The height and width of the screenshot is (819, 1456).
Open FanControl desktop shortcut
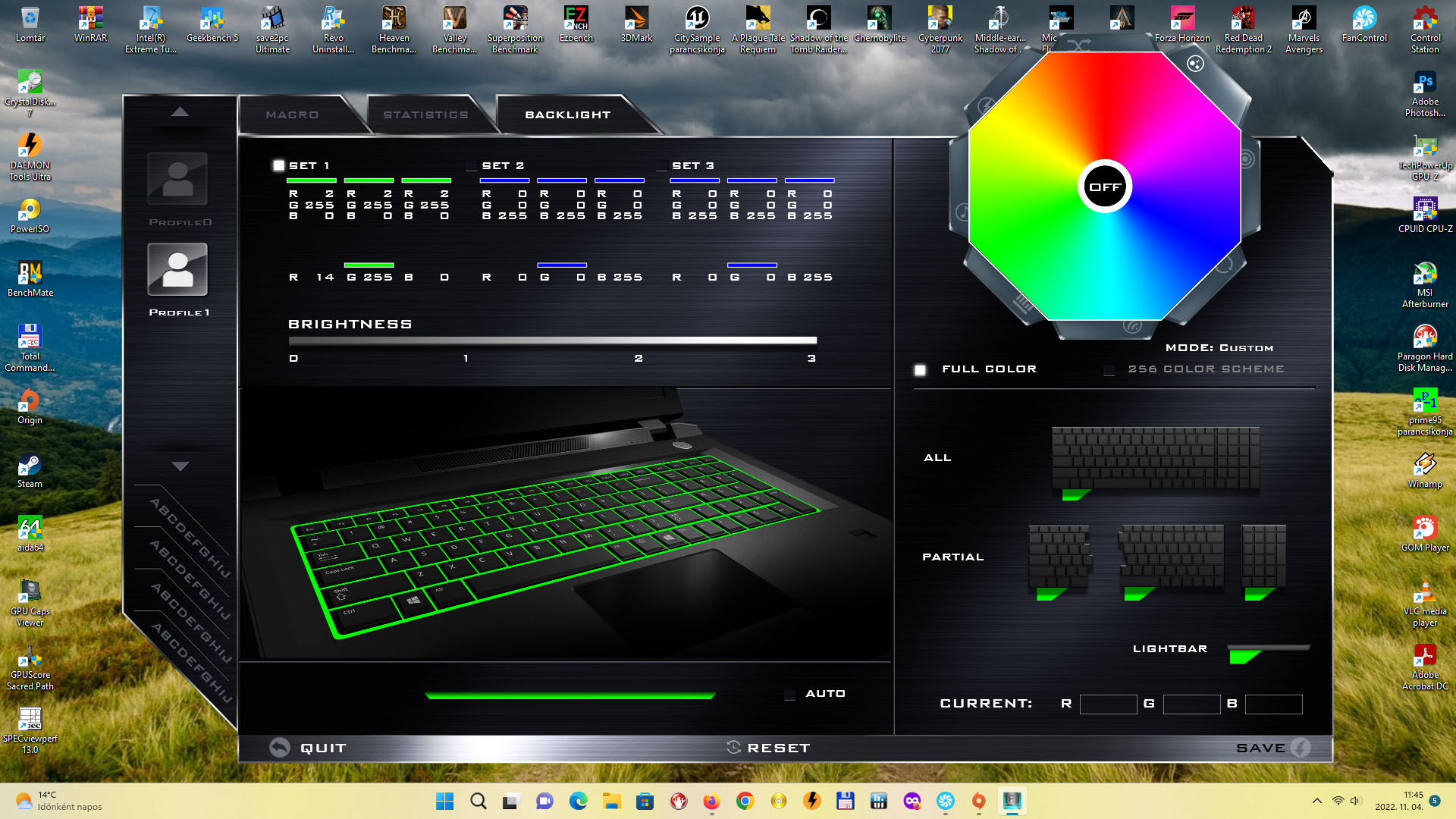click(1364, 24)
